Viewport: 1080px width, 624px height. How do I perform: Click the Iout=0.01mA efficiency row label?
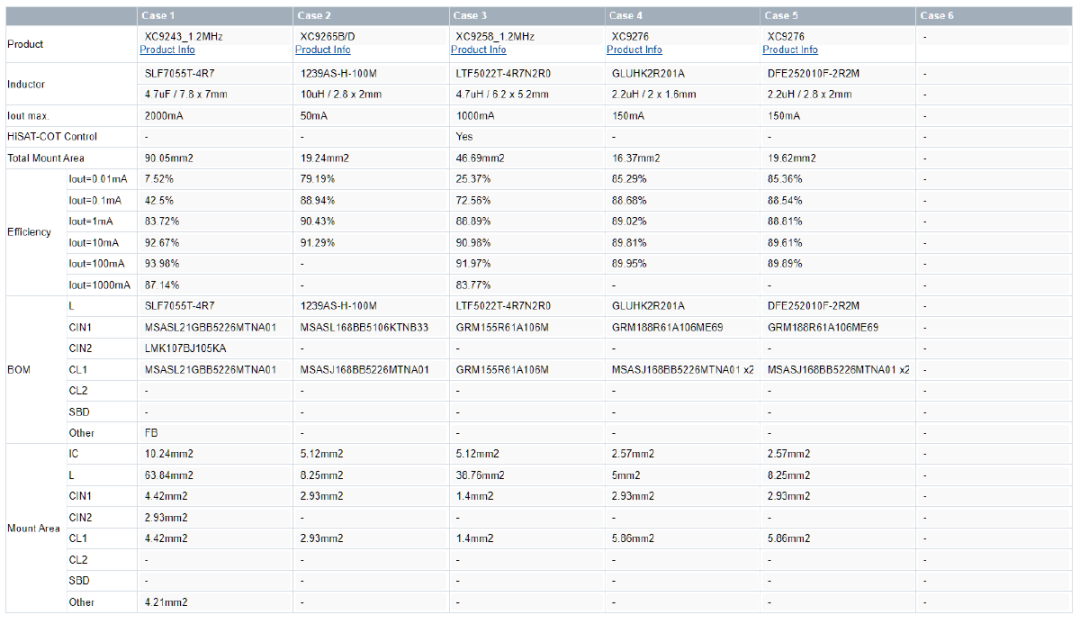[x=98, y=179]
